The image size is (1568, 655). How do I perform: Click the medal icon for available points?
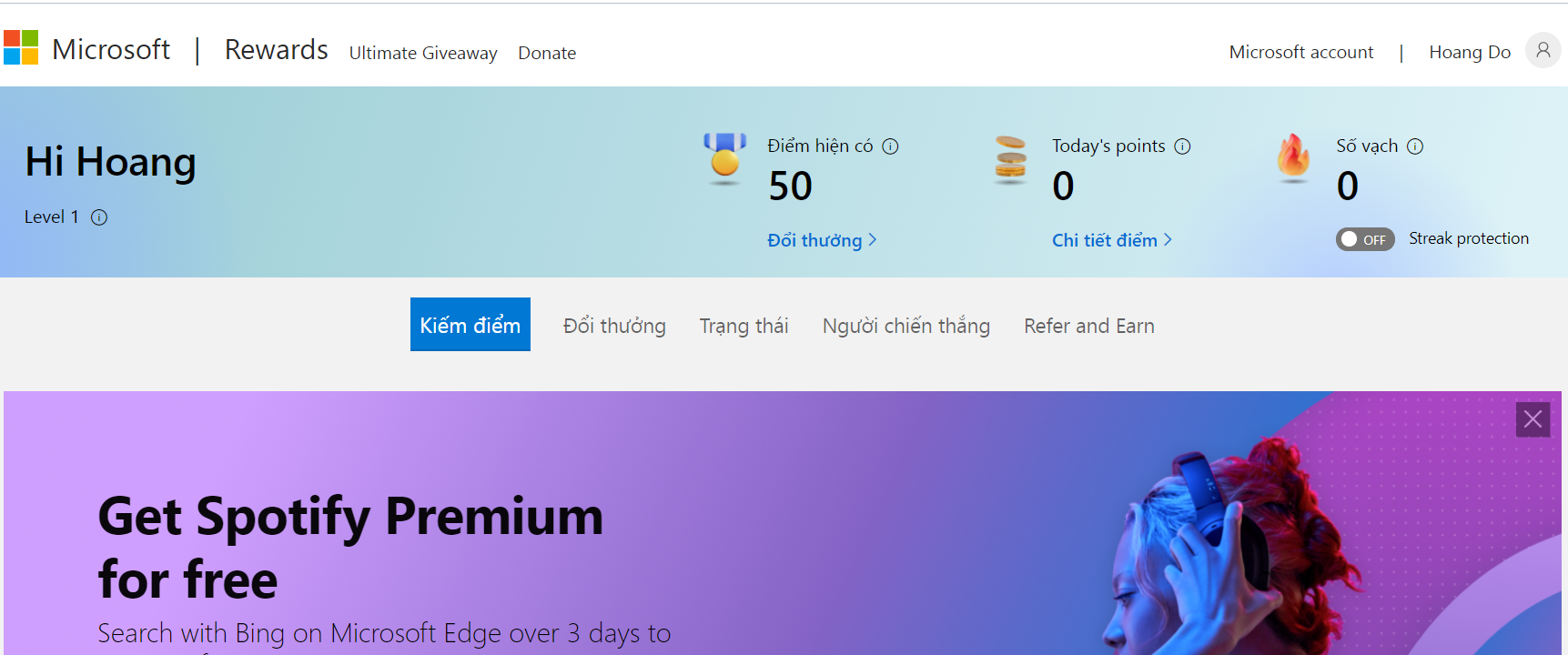click(x=724, y=157)
